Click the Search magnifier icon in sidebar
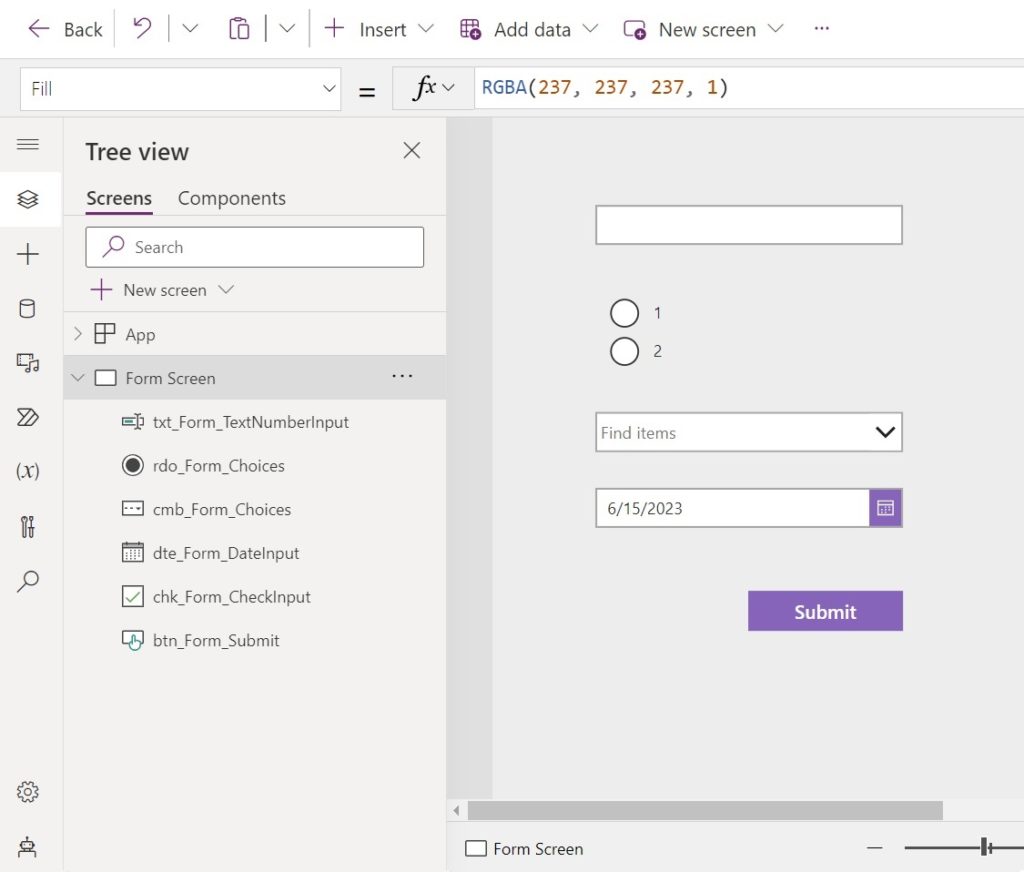 [28, 581]
